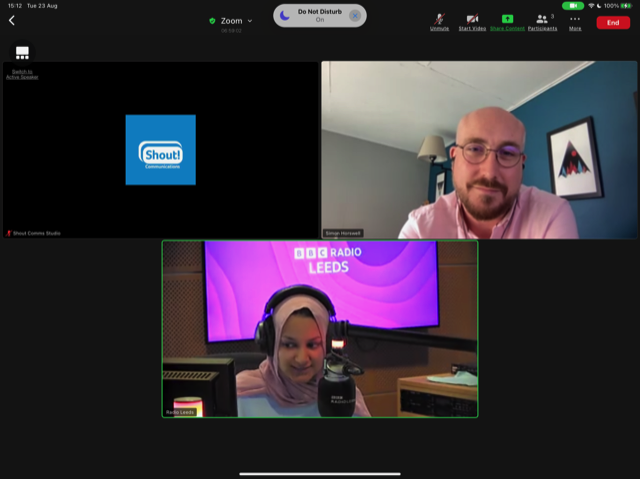Tap the battery status icon

(x=626, y=6)
